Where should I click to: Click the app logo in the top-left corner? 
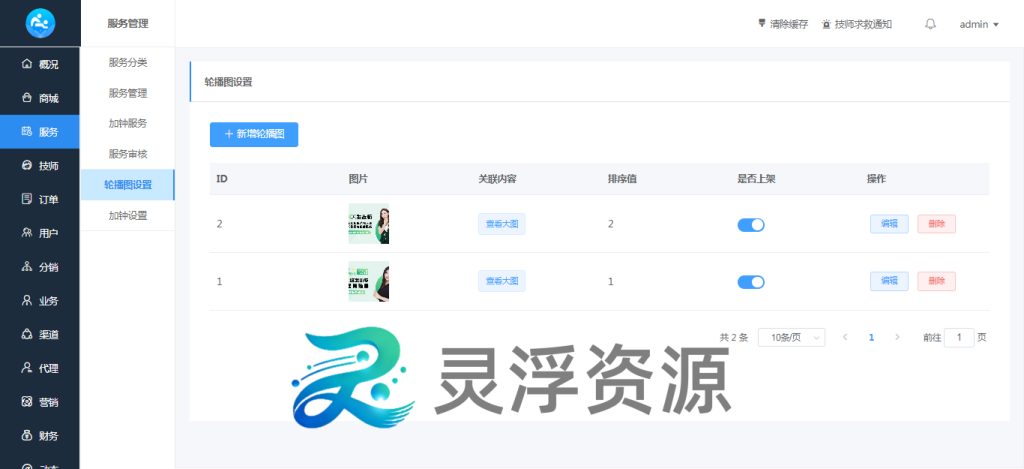[40, 24]
